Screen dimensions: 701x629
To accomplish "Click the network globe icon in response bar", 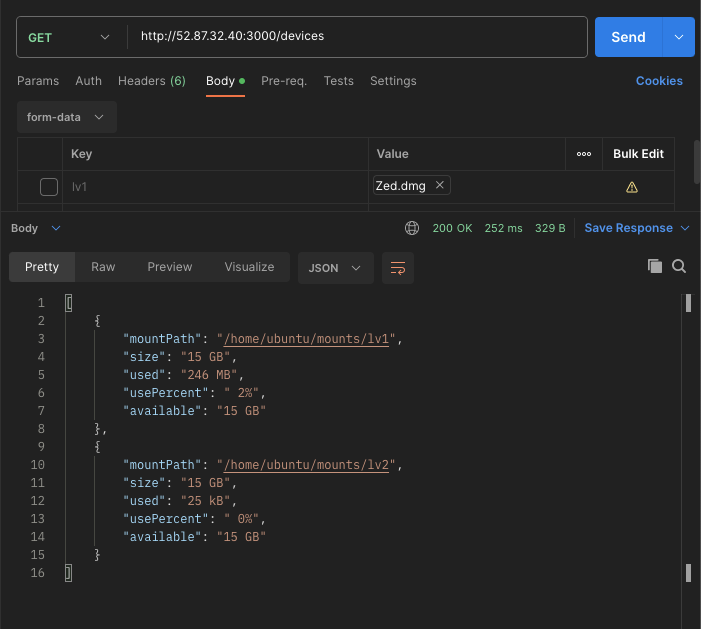I will (412, 228).
